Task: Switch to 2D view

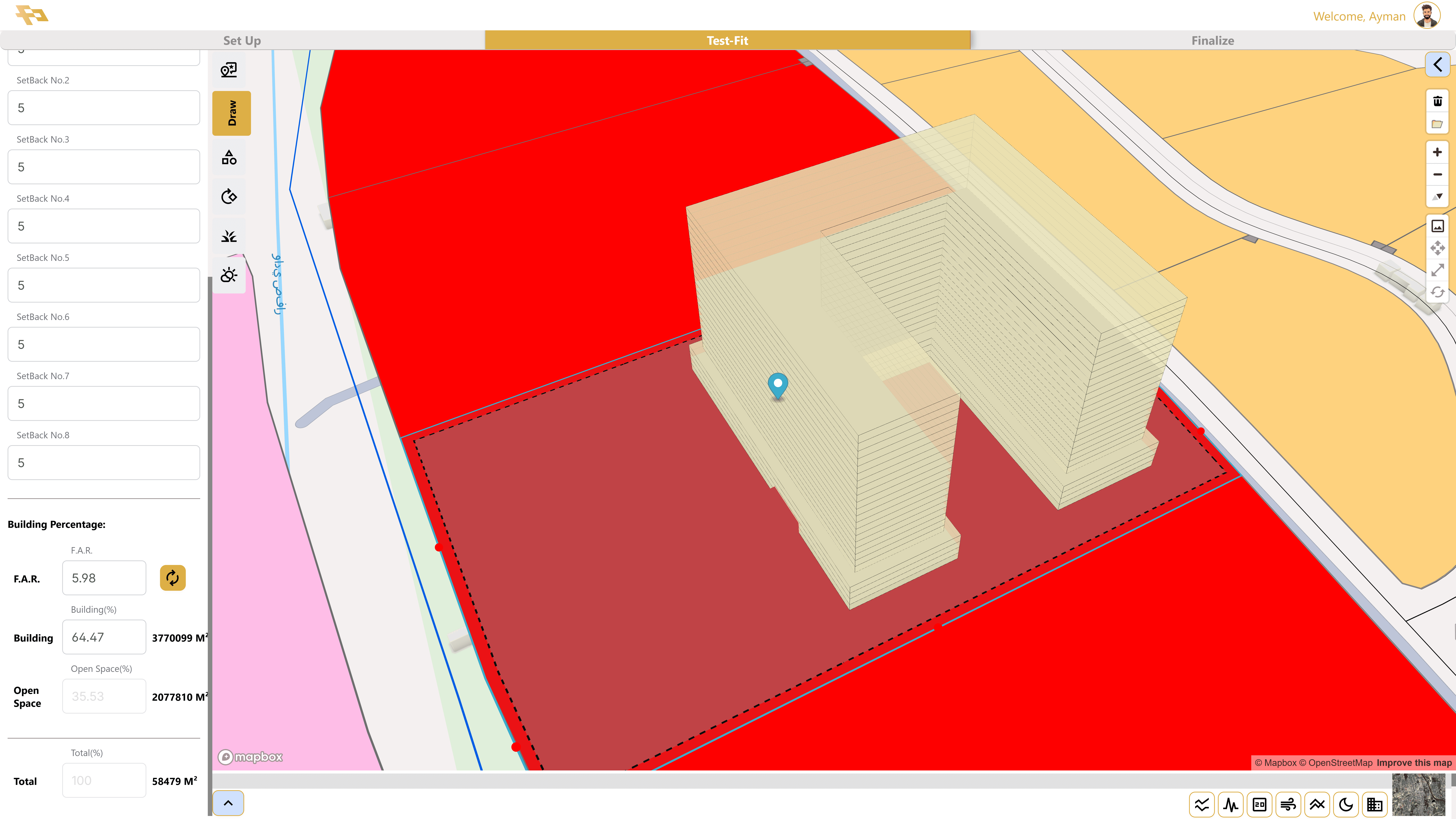Action: tap(1259, 804)
